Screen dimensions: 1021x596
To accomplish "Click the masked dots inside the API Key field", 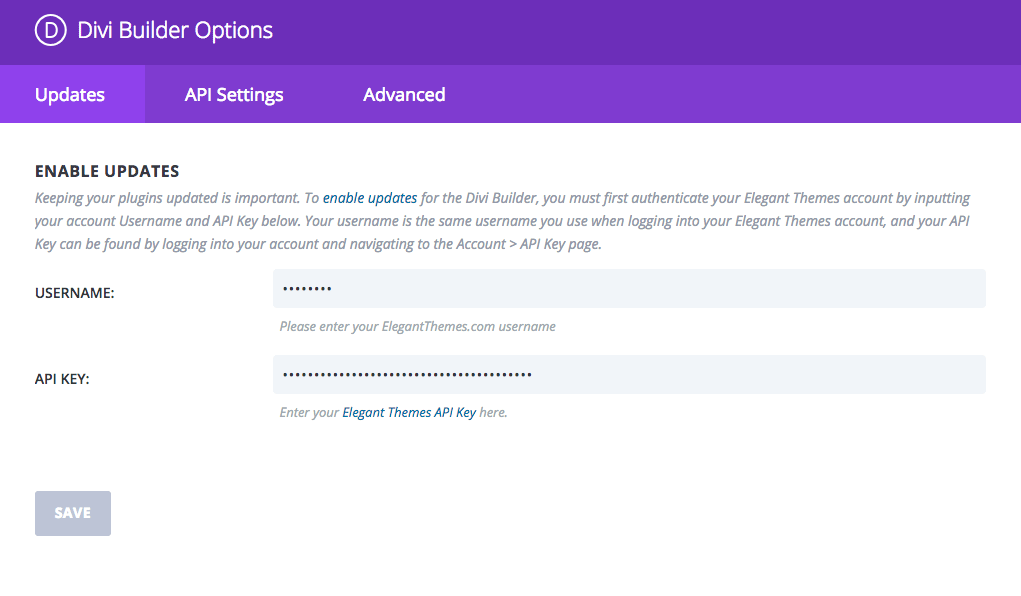I will click(x=408, y=375).
